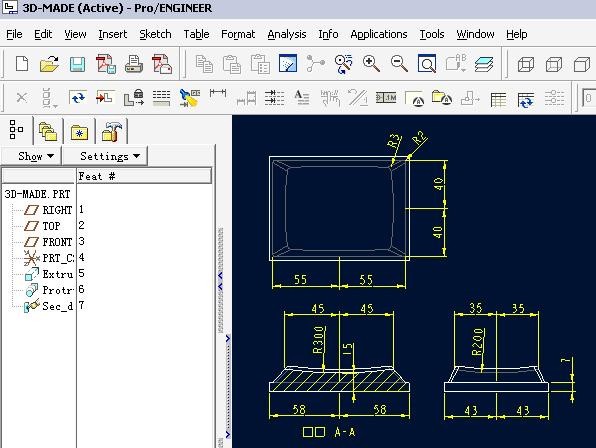Click the 7 height dimension in side view
The width and height of the screenshot is (596, 448).
click(567, 360)
